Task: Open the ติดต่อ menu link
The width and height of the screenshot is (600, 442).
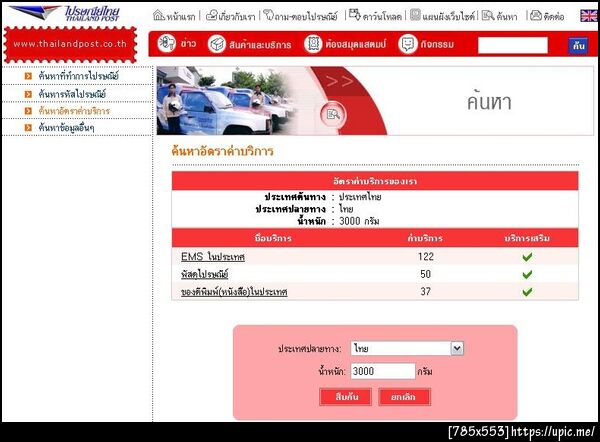Action: pos(554,16)
